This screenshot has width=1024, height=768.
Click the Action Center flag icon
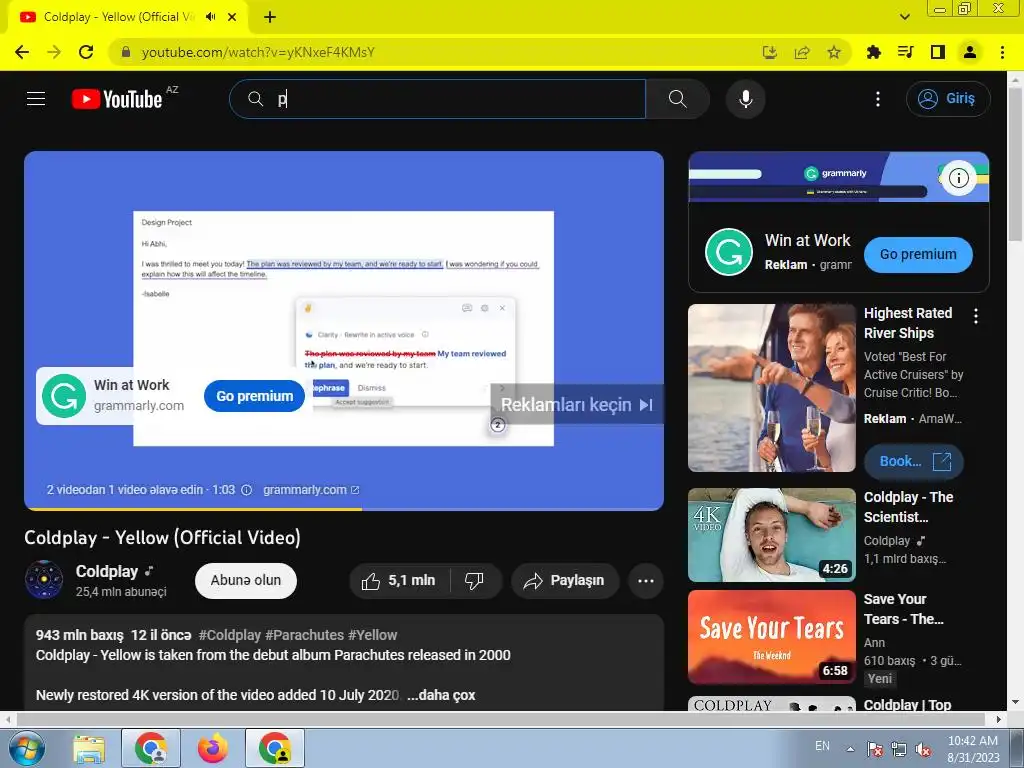click(874, 749)
